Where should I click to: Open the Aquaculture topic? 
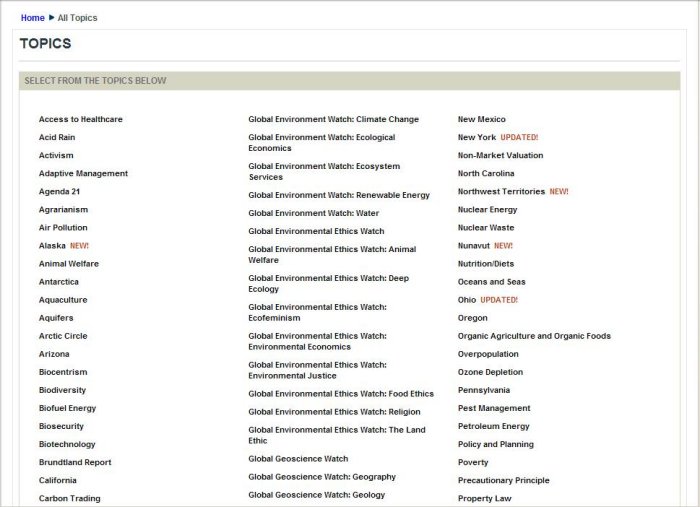click(63, 300)
